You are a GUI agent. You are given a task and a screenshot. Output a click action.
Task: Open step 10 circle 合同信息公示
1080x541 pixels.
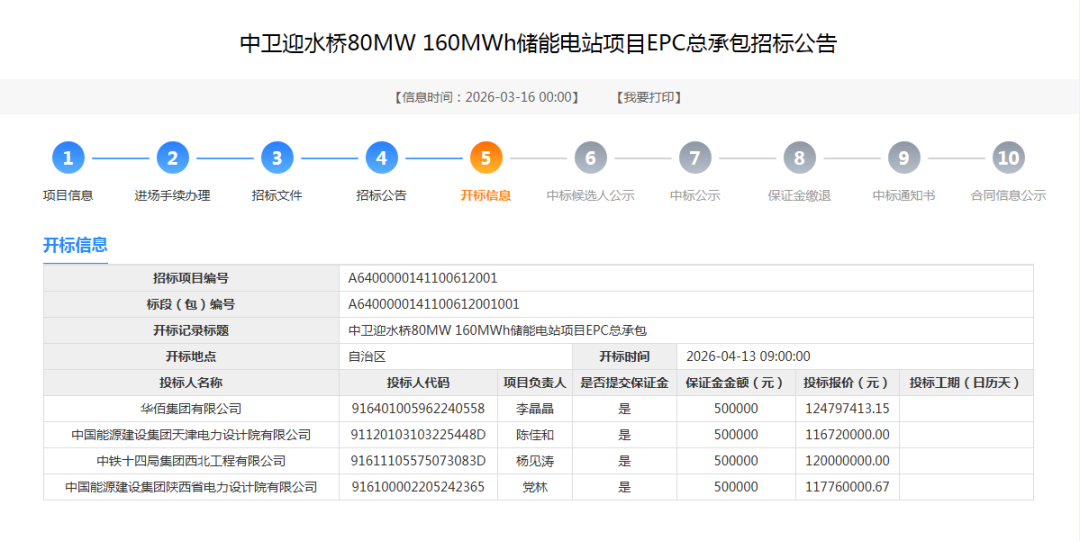[1008, 158]
